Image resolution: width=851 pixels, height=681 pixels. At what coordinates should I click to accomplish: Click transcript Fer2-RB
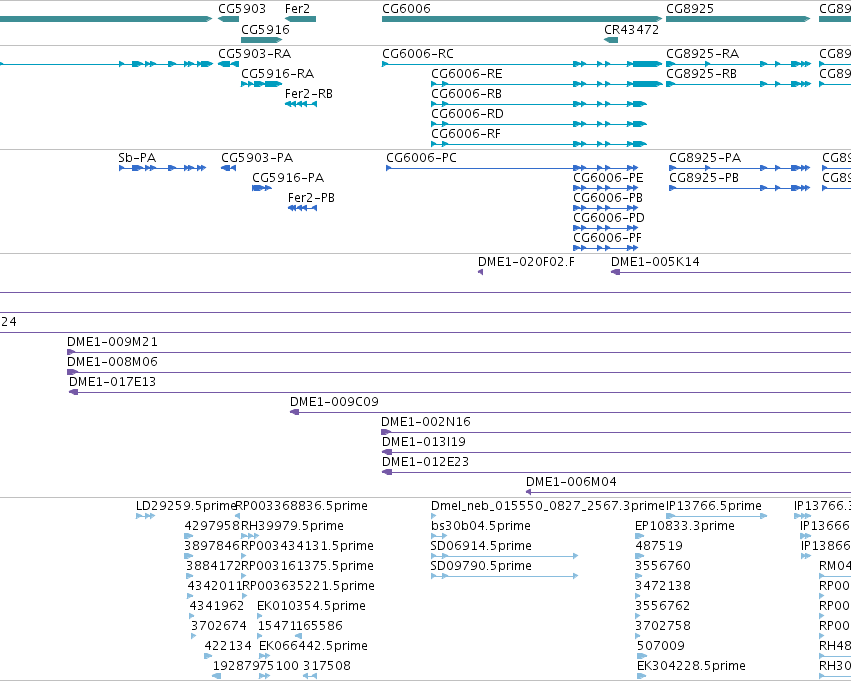click(x=309, y=94)
